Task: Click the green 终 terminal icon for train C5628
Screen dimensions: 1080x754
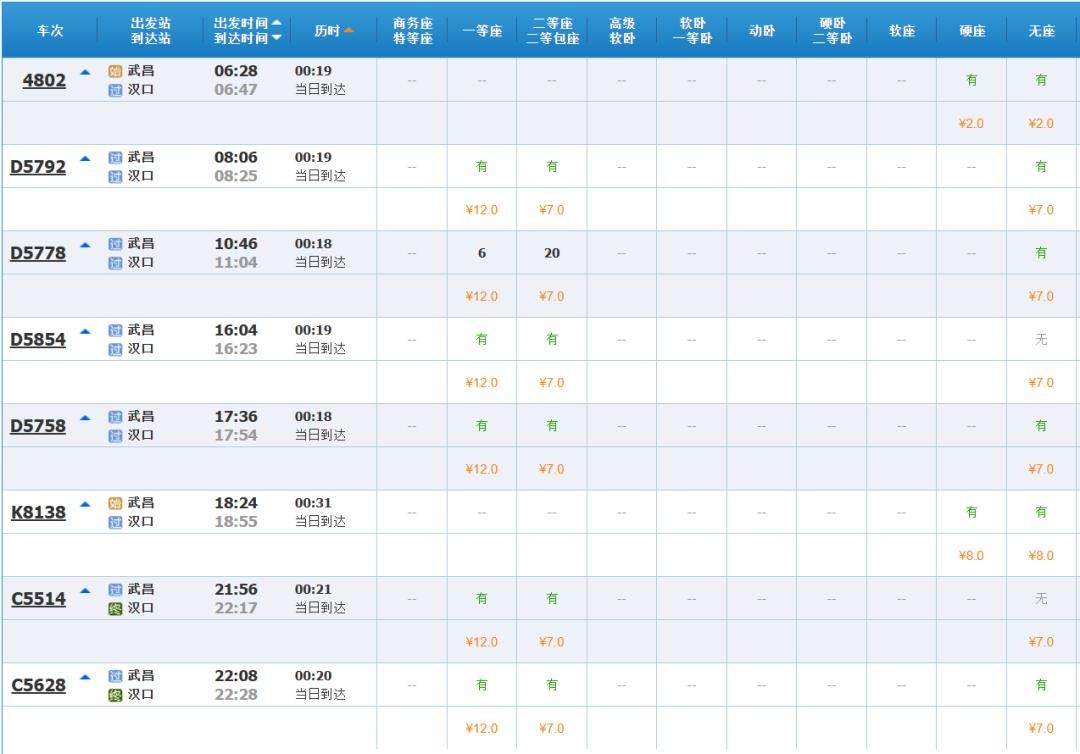Action: pos(114,694)
